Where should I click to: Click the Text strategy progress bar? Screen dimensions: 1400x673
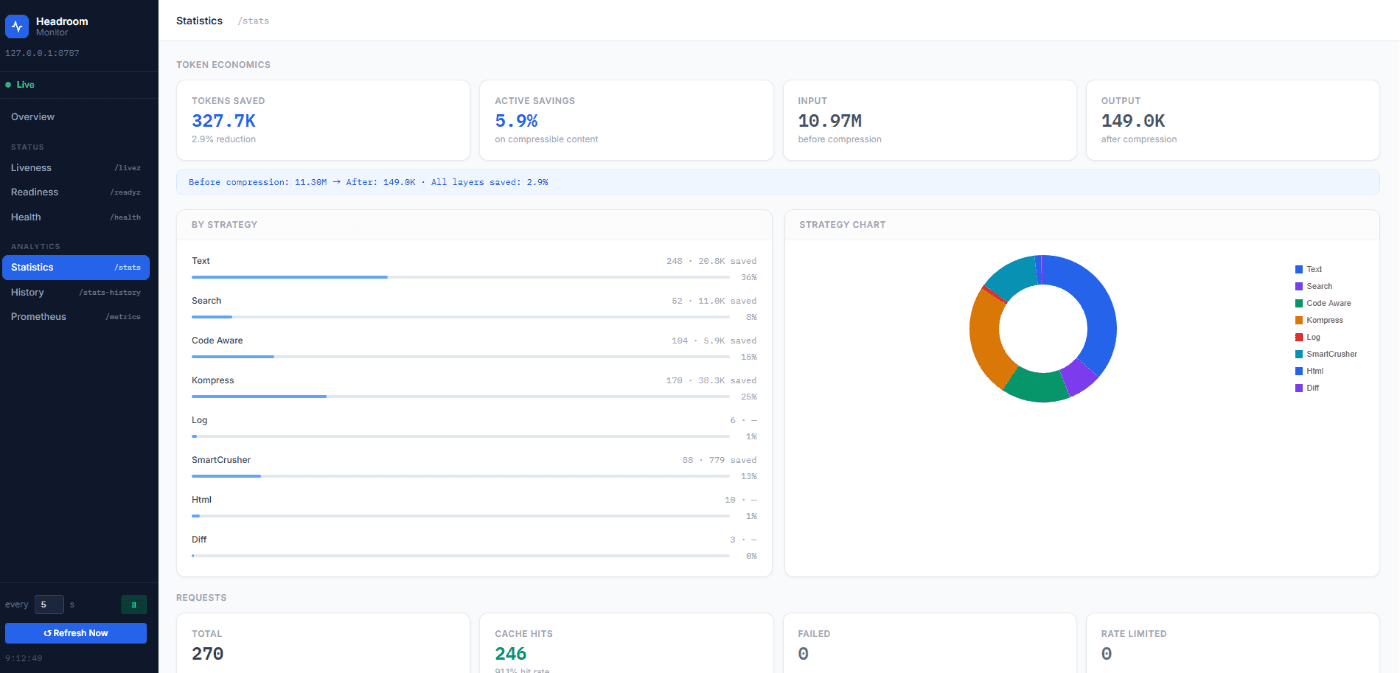(x=460, y=277)
